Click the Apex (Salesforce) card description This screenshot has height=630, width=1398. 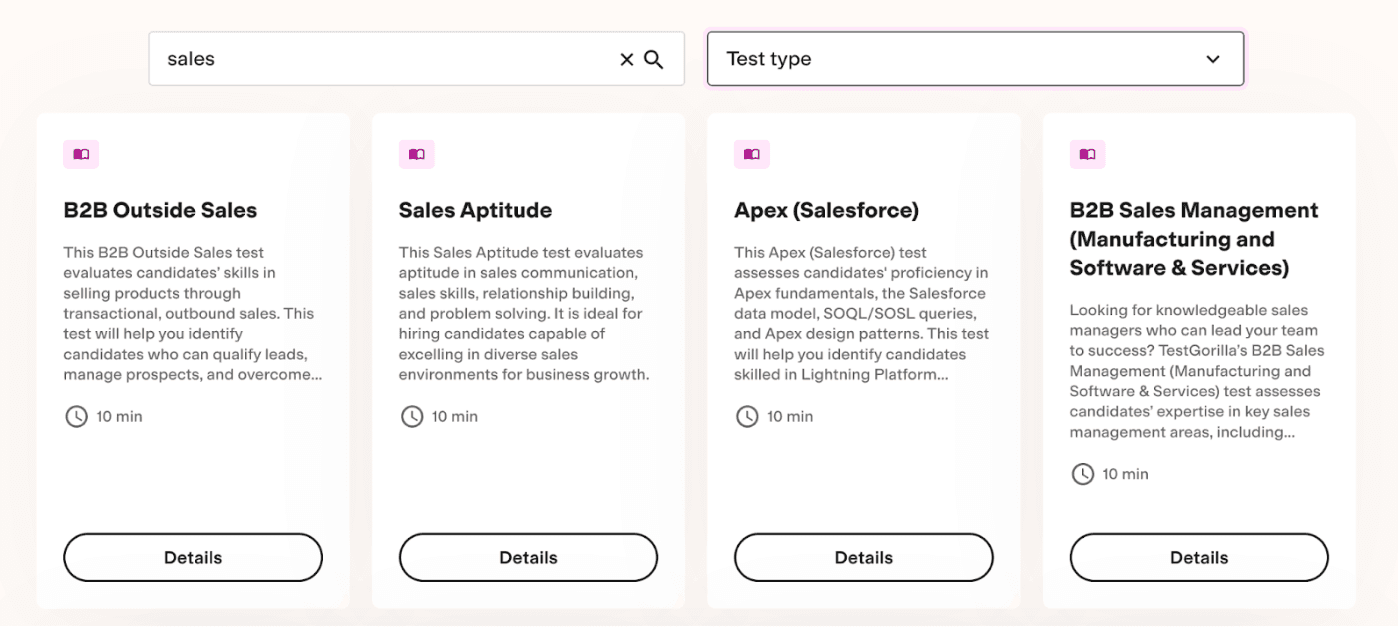point(861,313)
